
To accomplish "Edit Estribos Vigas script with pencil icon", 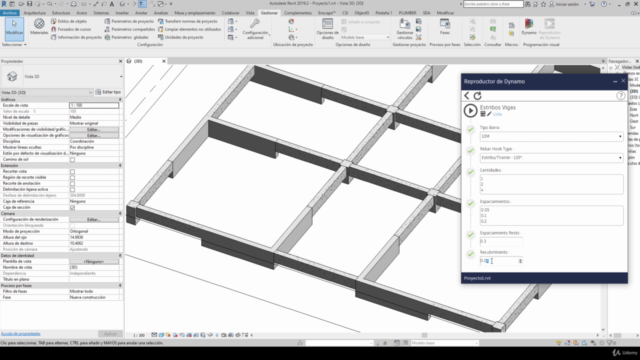I will pyautogui.click(x=489, y=114).
